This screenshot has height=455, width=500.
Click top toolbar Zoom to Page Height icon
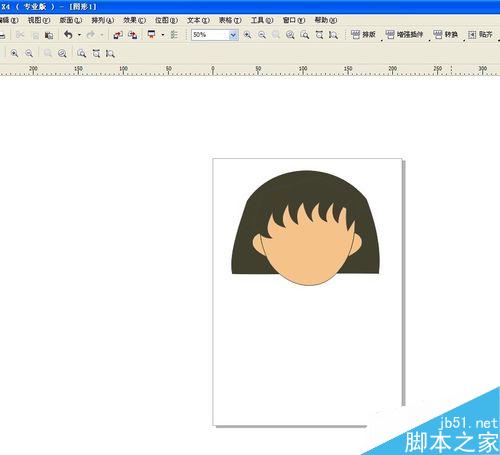pyautogui.click(x=333, y=35)
